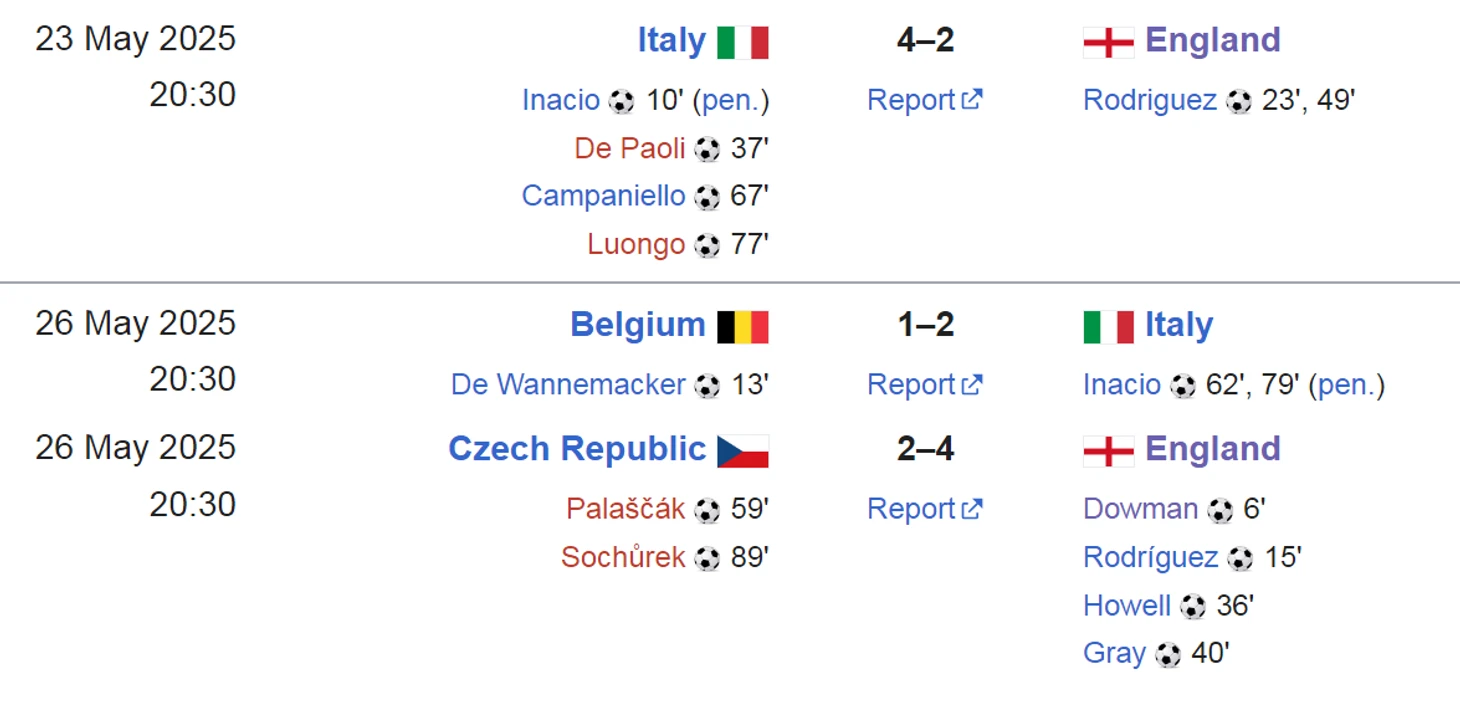
Task: Click the goal ball icon beside Dowman
Action: pos(1219,510)
